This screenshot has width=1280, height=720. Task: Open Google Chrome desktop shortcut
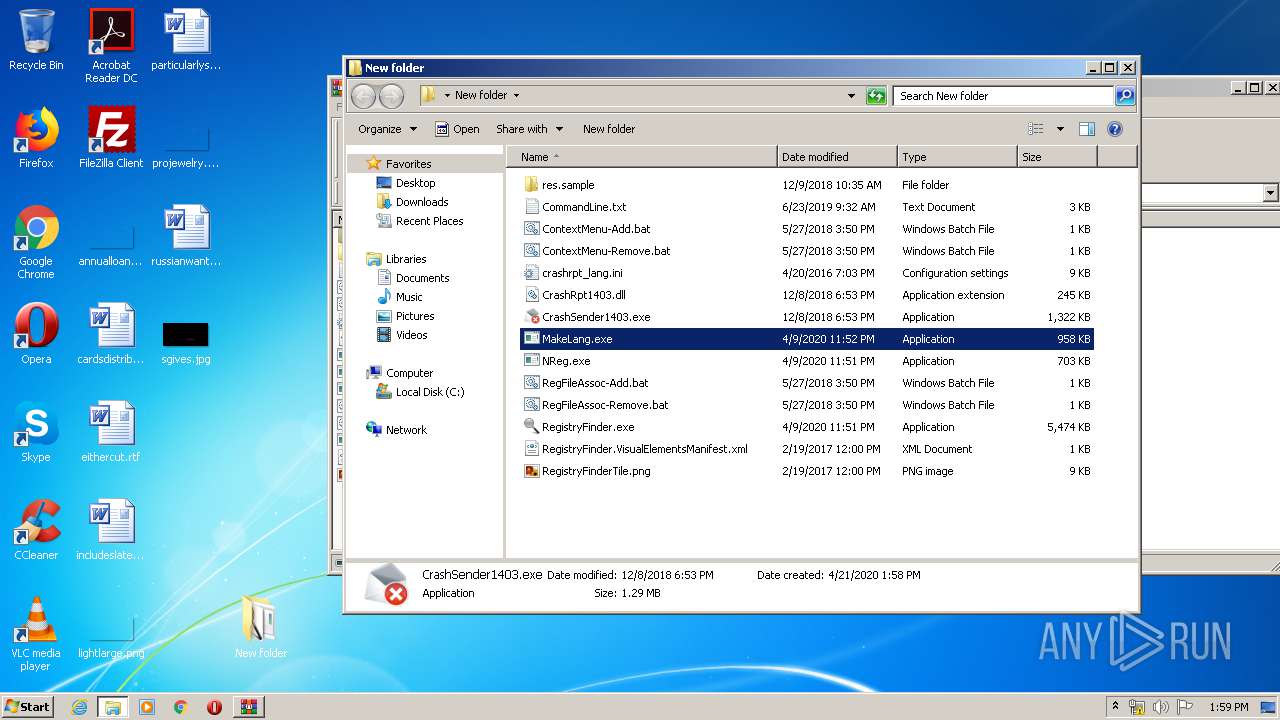(36, 242)
